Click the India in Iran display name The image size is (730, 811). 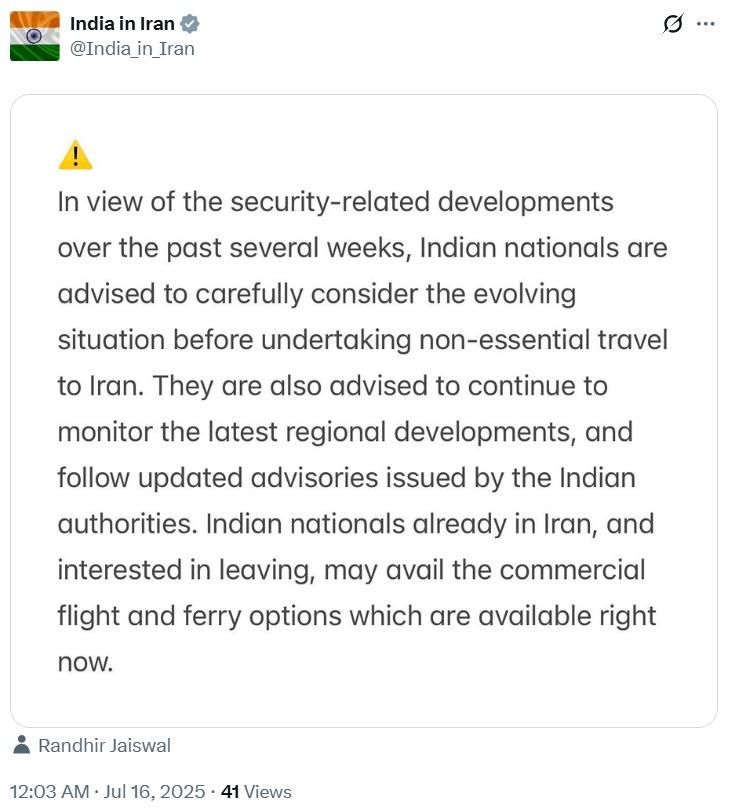(122, 24)
